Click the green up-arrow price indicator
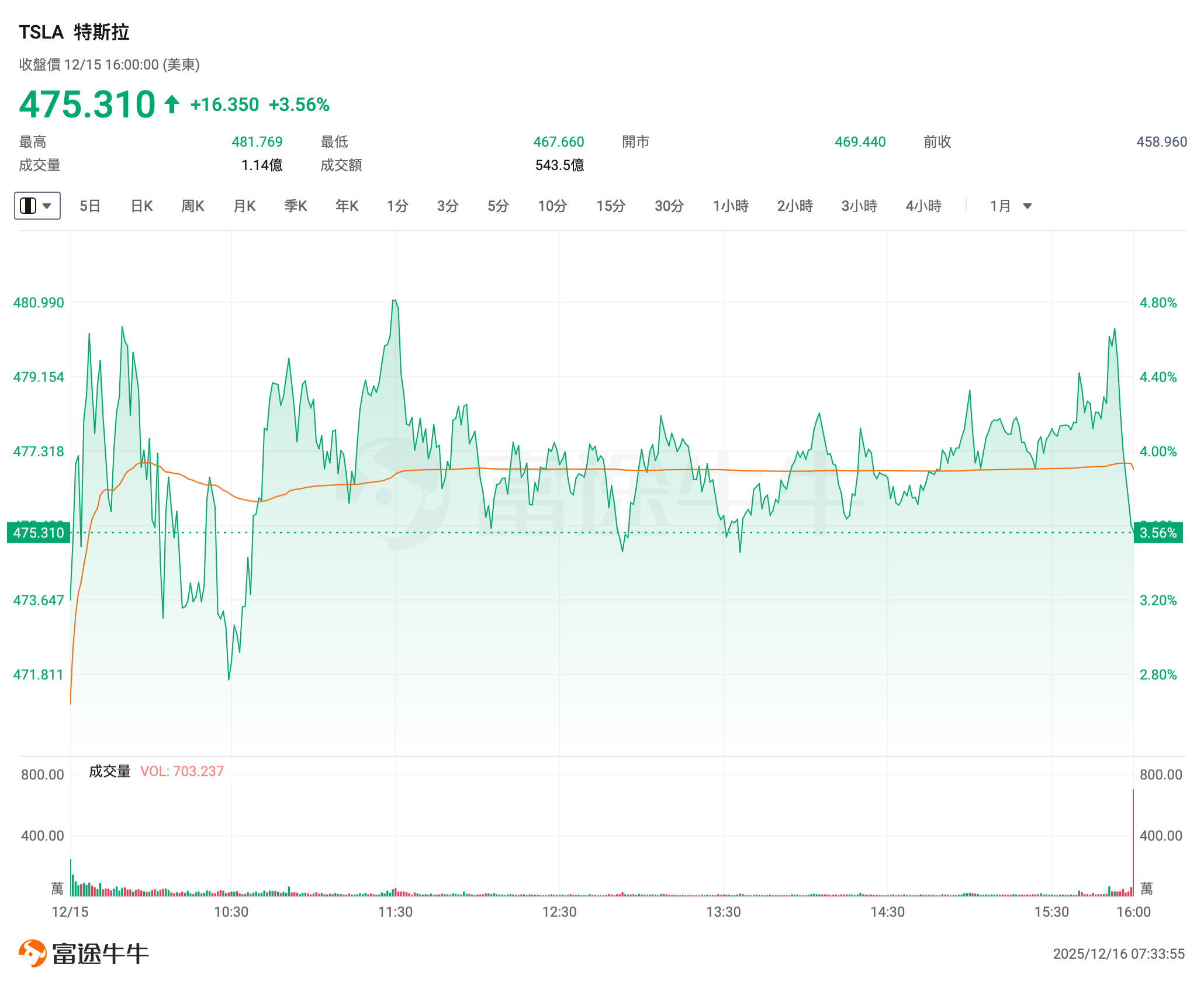 tap(171, 105)
